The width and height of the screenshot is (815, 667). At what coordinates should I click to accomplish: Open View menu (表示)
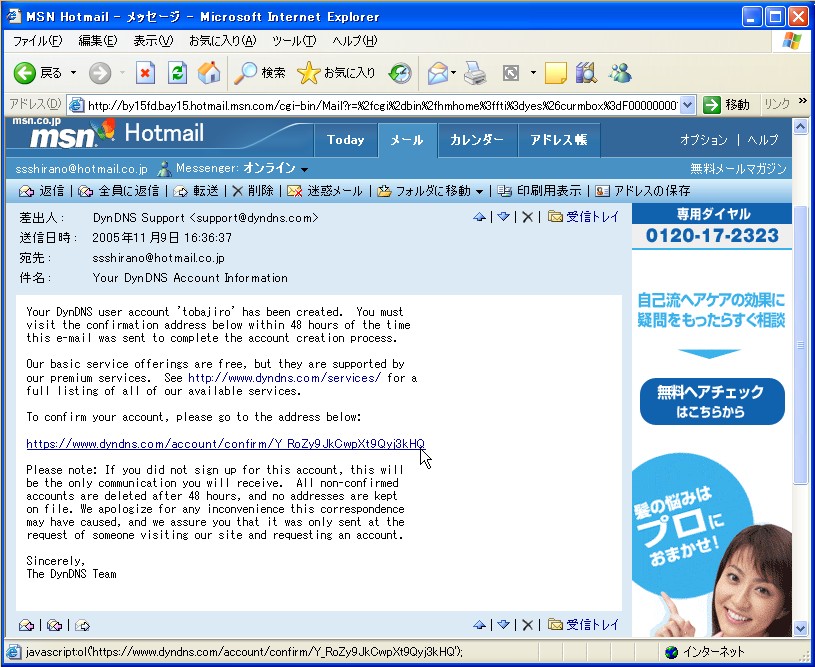[153, 41]
